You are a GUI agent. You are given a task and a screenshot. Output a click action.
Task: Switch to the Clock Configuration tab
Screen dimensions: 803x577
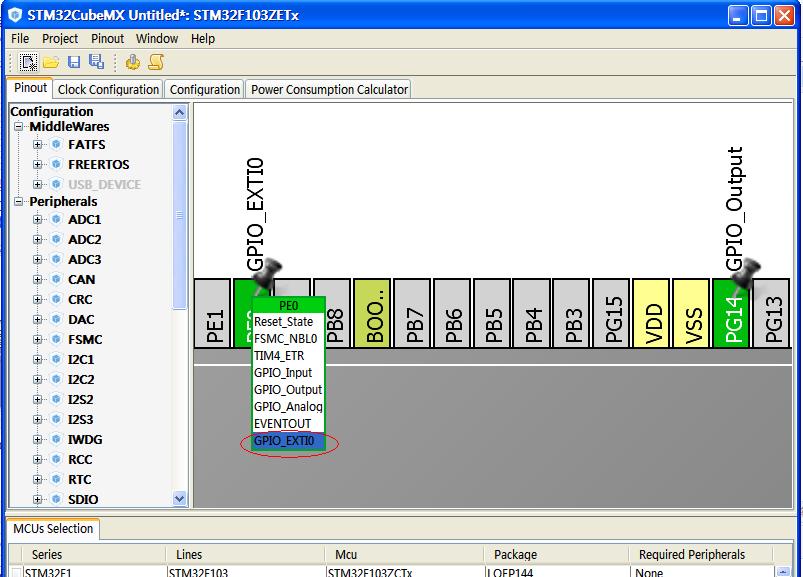tap(108, 89)
